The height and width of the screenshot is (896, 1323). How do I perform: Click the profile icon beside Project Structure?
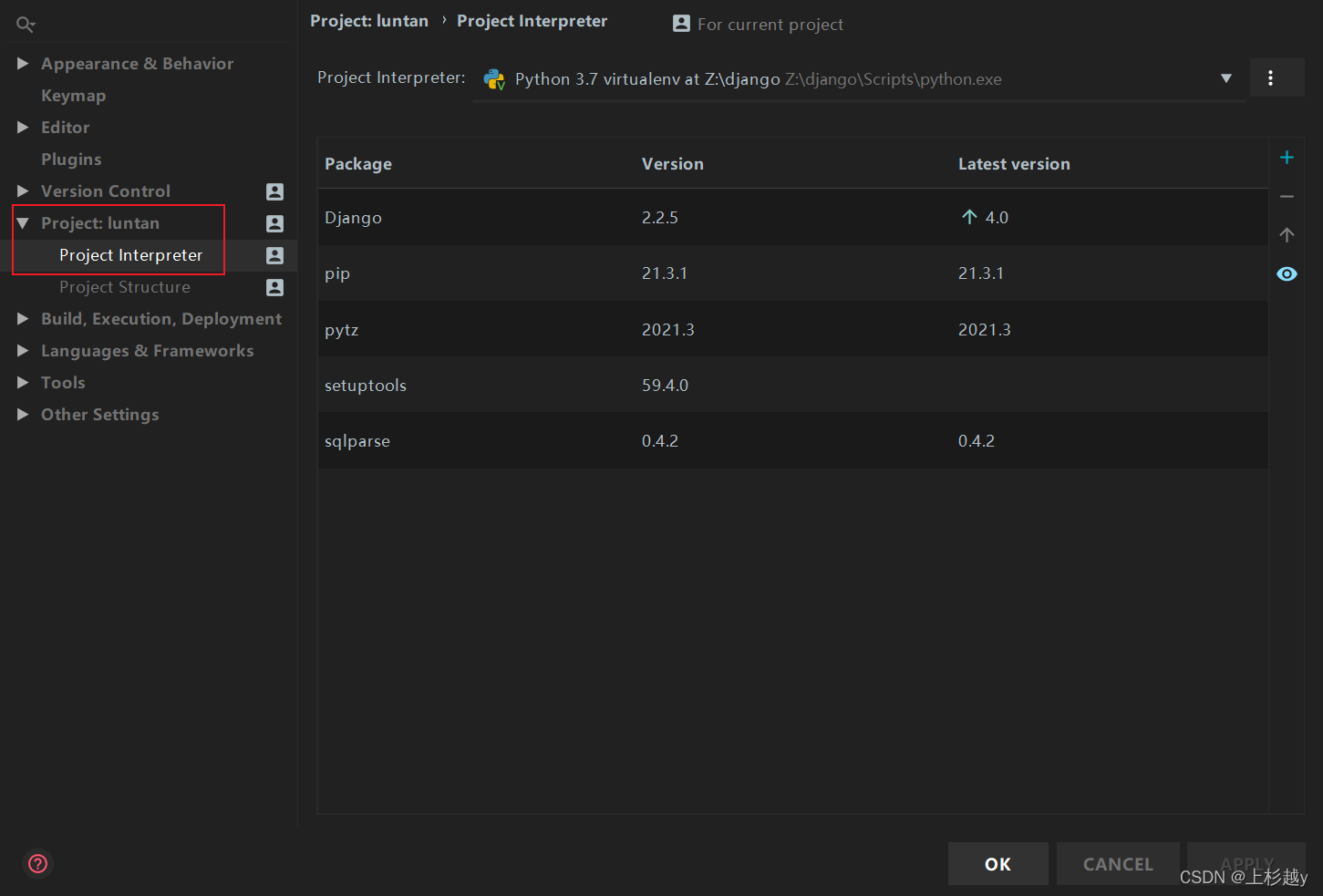tap(274, 287)
